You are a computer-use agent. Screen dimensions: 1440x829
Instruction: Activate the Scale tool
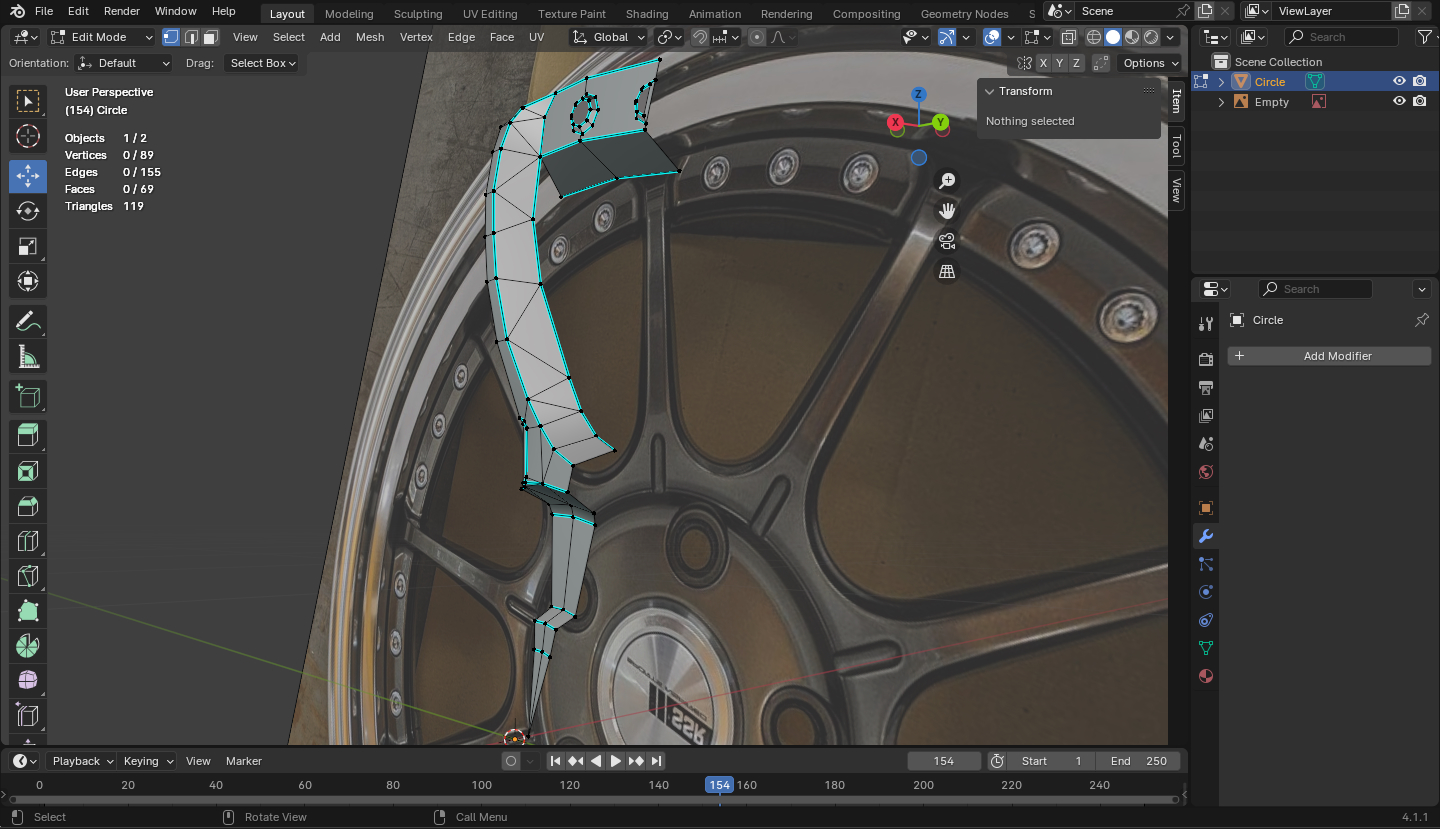click(x=28, y=246)
